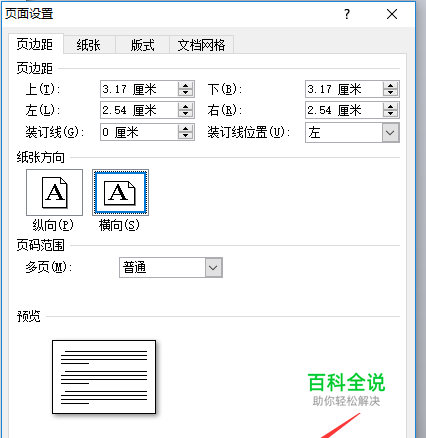Increase the 下(B) bottom margin value
Screen dimensions: 426x438
click(391, 85)
